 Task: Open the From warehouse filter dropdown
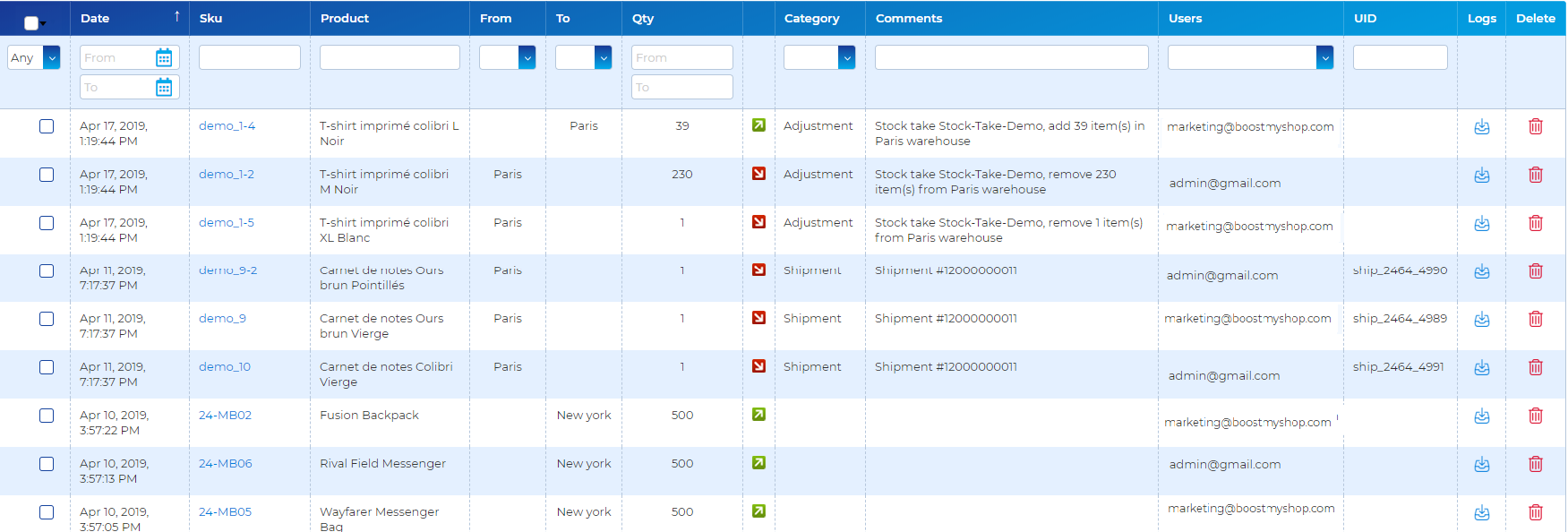point(507,57)
